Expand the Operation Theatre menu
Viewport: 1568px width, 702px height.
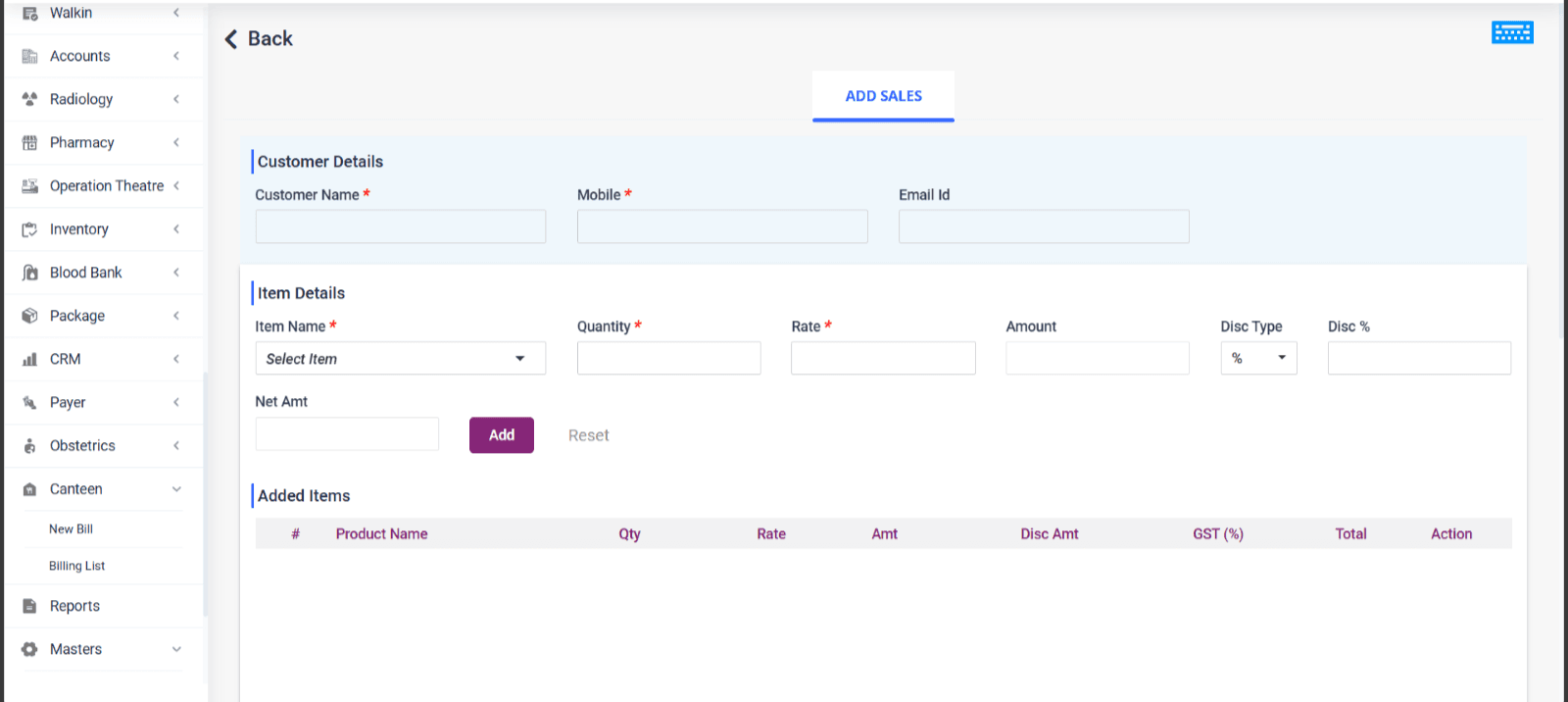pos(106,186)
